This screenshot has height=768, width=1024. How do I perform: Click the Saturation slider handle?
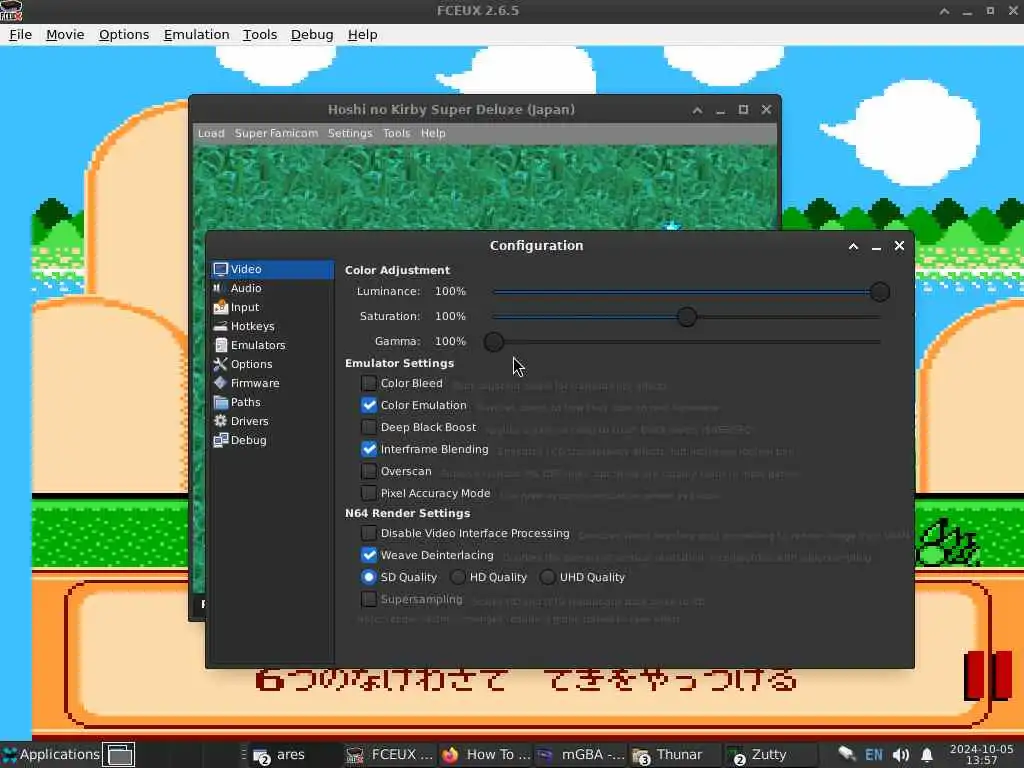(686, 317)
